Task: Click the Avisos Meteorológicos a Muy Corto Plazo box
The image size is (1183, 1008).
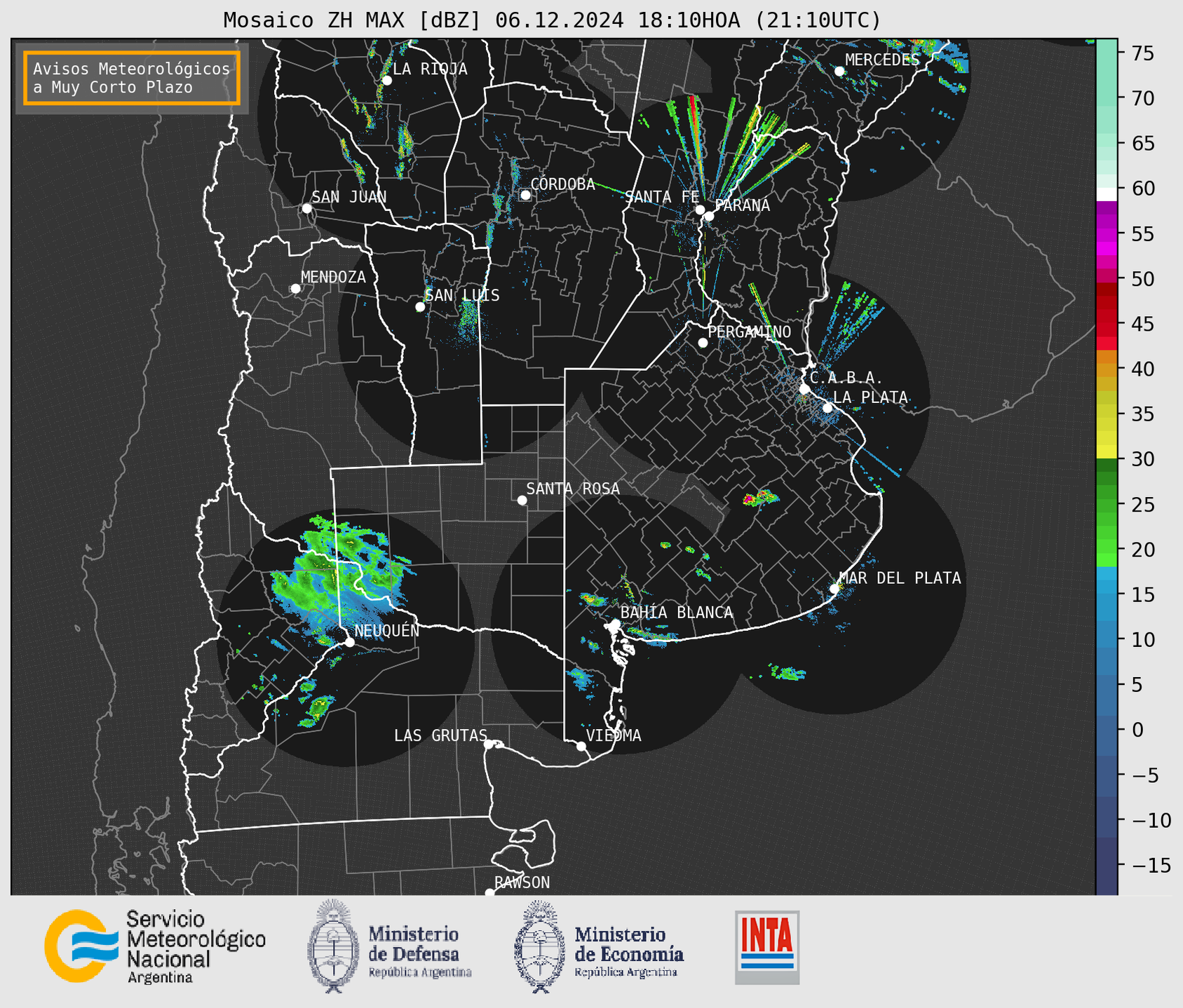Action: (x=132, y=78)
